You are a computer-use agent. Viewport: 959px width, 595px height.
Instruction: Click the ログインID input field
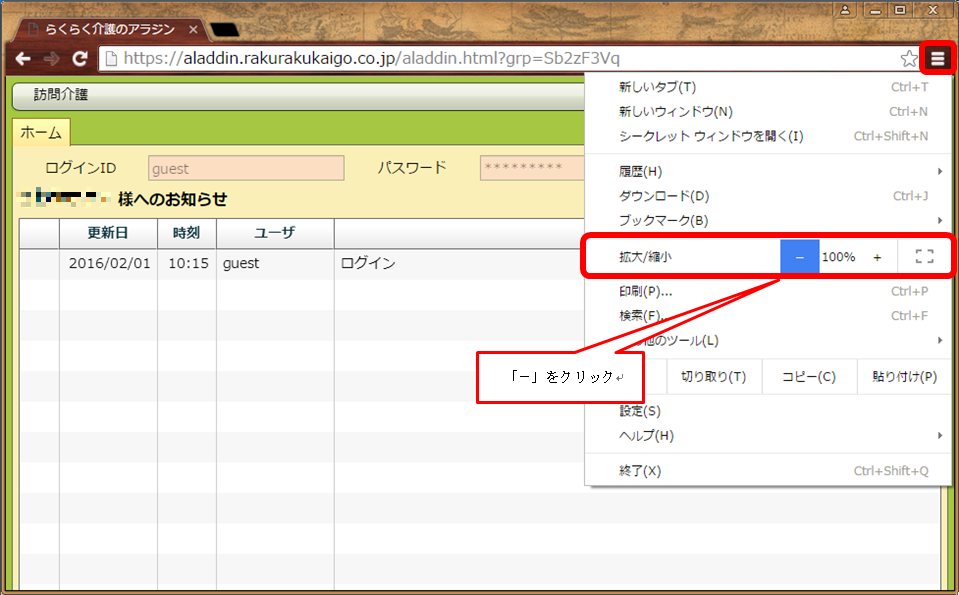(x=246, y=168)
